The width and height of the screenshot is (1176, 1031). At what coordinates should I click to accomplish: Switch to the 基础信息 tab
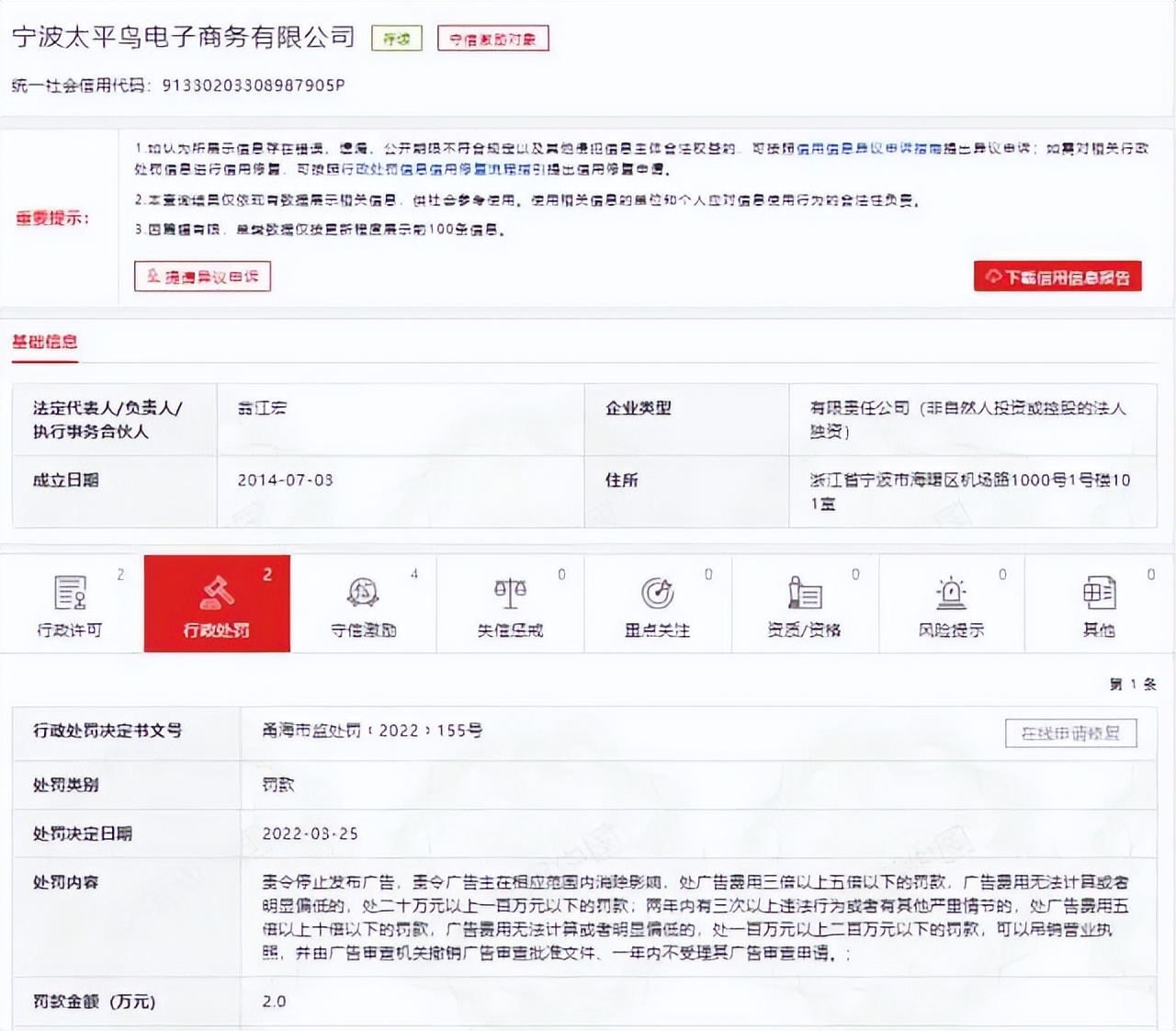[43, 341]
